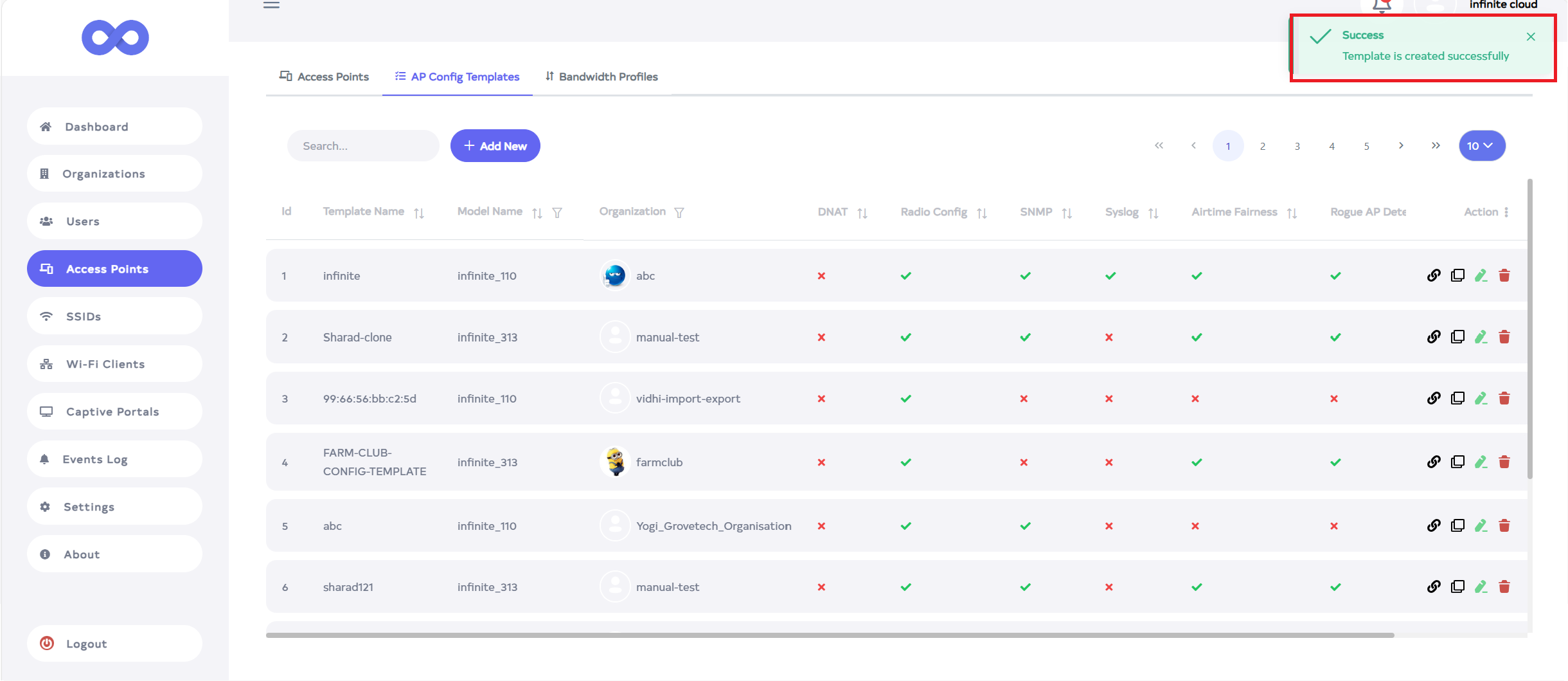This screenshot has width=1568, height=681.
Task: Clone the 99:66:56:bb:c2:5d template
Action: 1457,399
